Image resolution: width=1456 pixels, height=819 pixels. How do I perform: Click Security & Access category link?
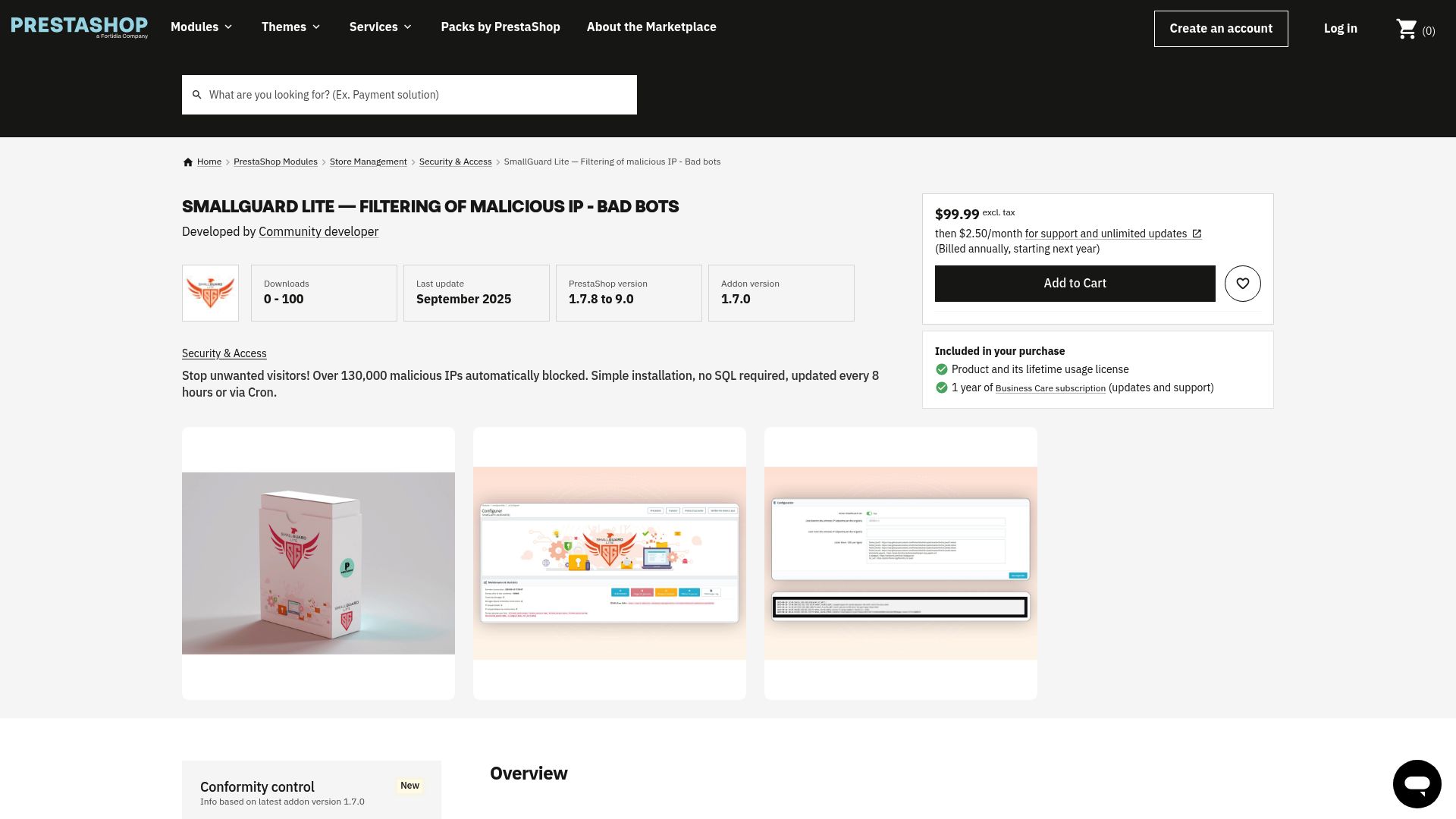tap(224, 353)
